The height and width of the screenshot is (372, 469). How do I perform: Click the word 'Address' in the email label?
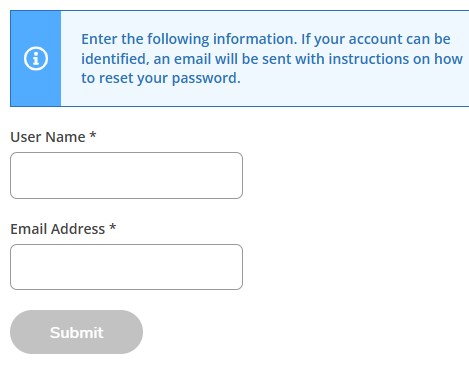(x=78, y=229)
